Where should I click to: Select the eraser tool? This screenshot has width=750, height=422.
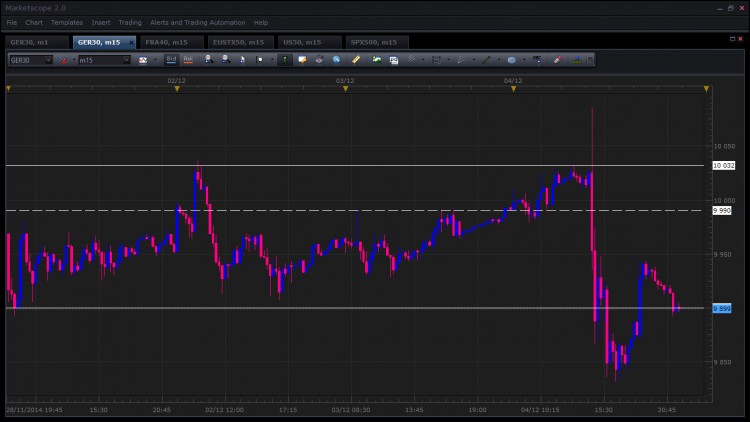[x=558, y=59]
